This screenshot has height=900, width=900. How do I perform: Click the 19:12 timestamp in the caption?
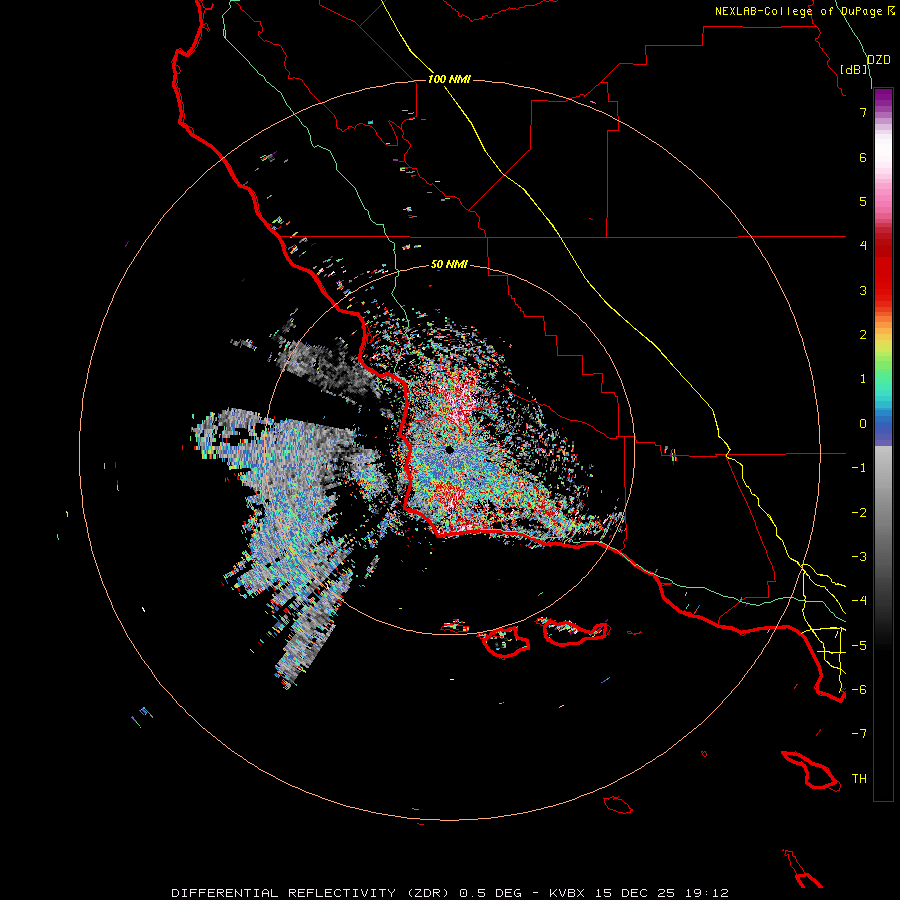point(707,893)
